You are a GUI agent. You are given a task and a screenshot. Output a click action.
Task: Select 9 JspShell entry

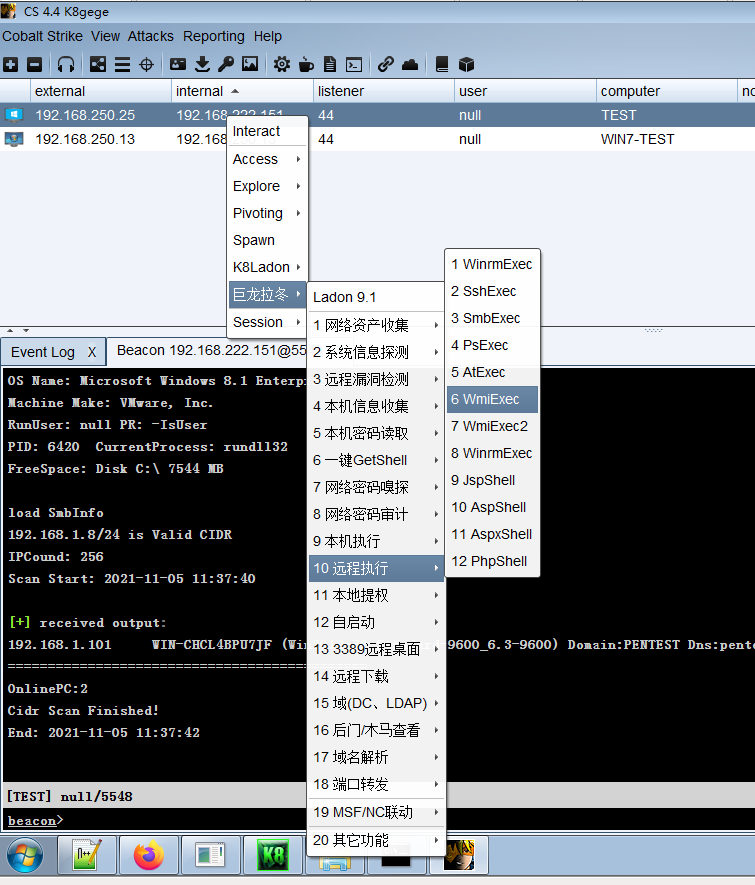coord(492,480)
